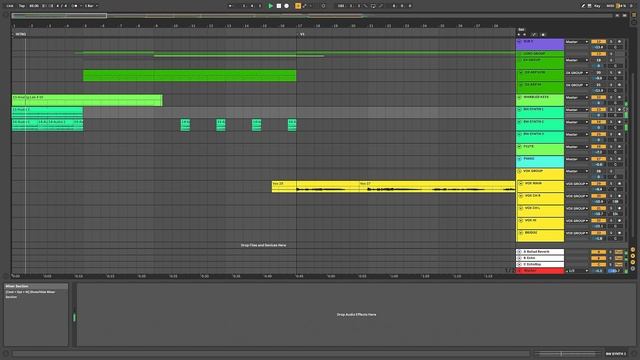This screenshot has height=360, width=640.
Task: Toggle the MIDI map mode button
Action: (610, 6)
